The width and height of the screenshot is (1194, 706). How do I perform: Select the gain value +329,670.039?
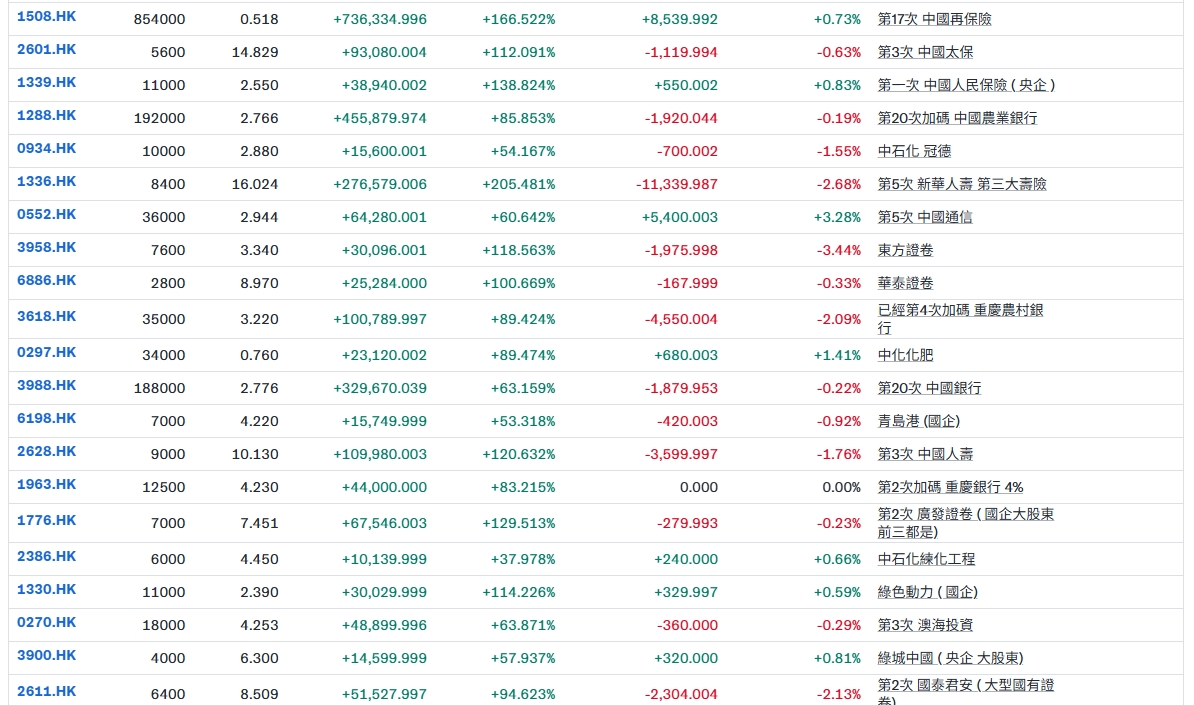[x=380, y=388]
